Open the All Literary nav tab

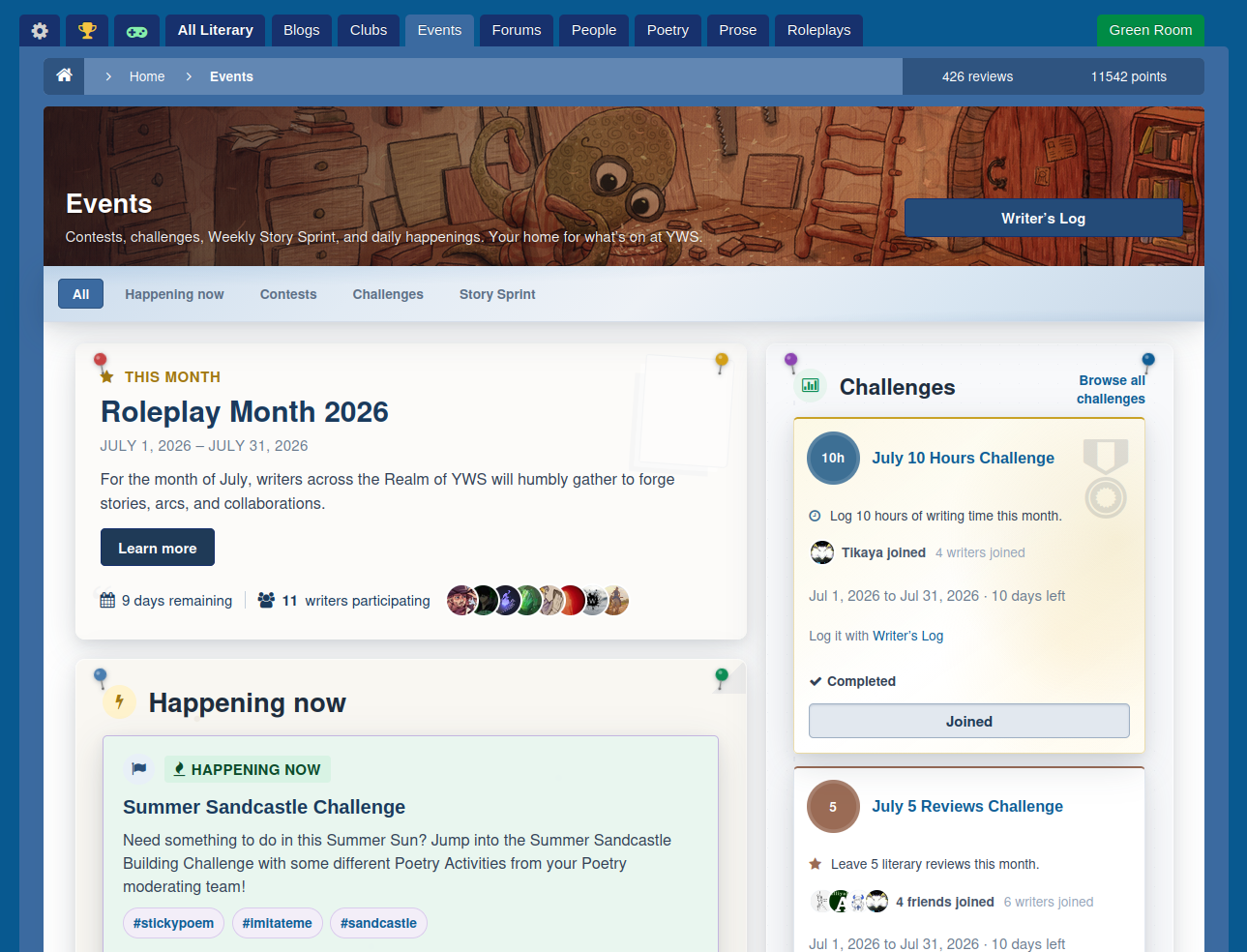coord(215,30)
